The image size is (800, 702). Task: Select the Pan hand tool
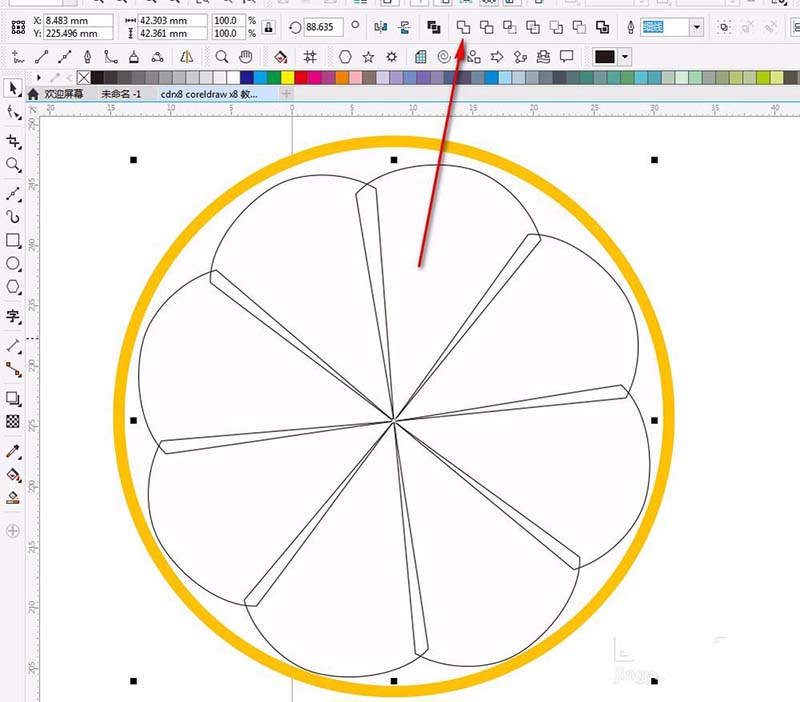[x=245, y=57]
